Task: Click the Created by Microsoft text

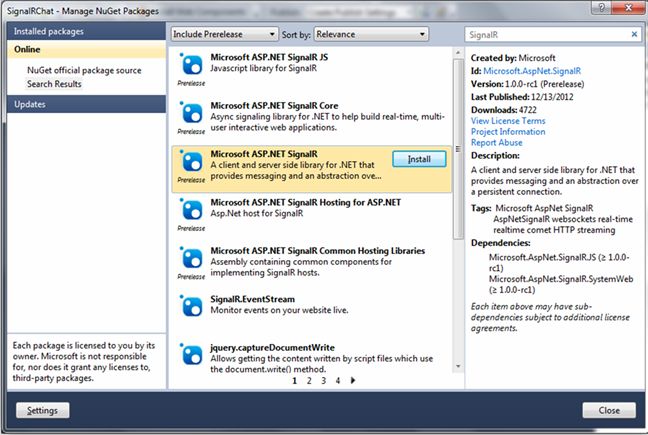Action: 513,58
